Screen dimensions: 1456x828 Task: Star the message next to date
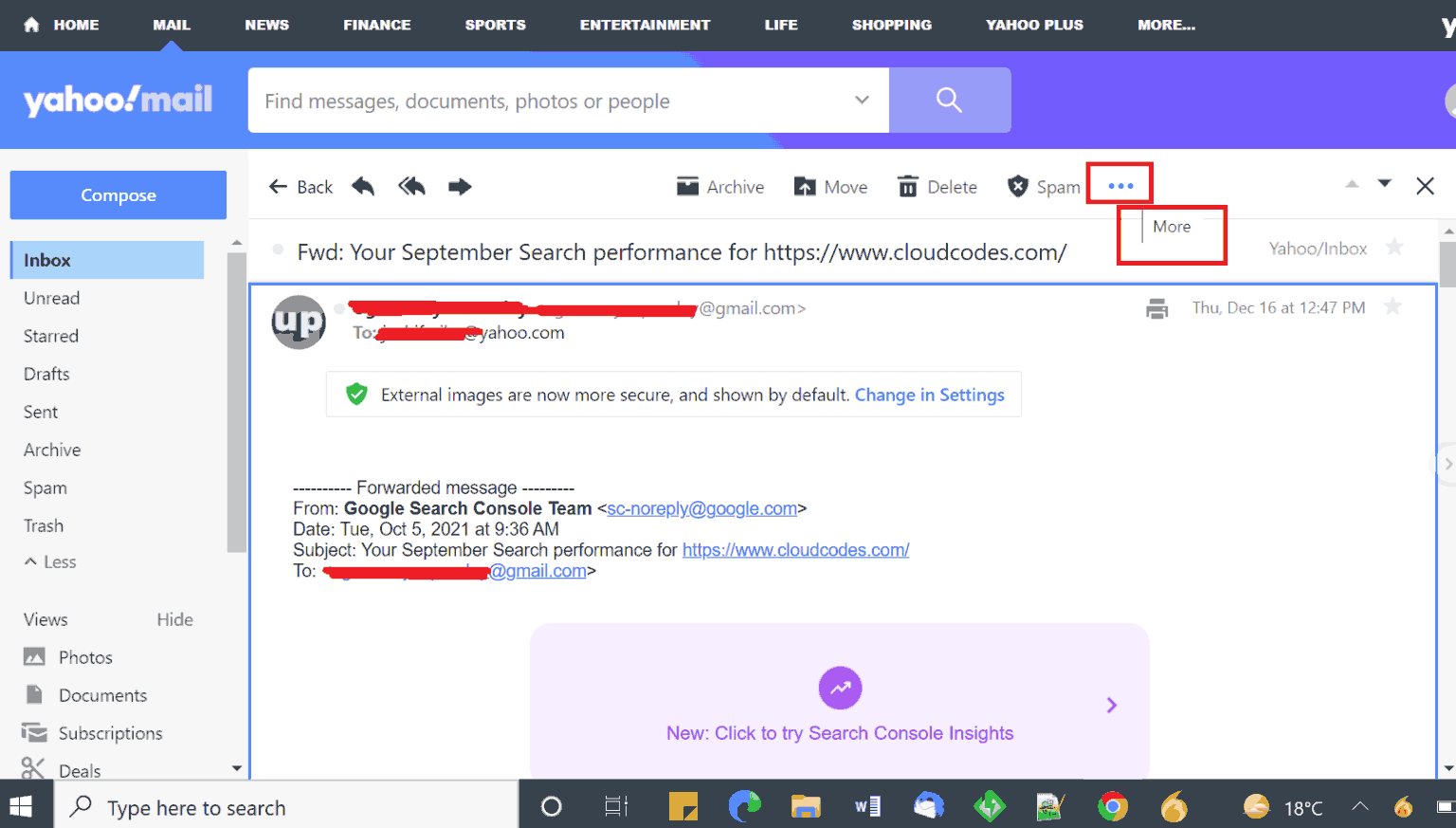click(x=1392, y=306)
